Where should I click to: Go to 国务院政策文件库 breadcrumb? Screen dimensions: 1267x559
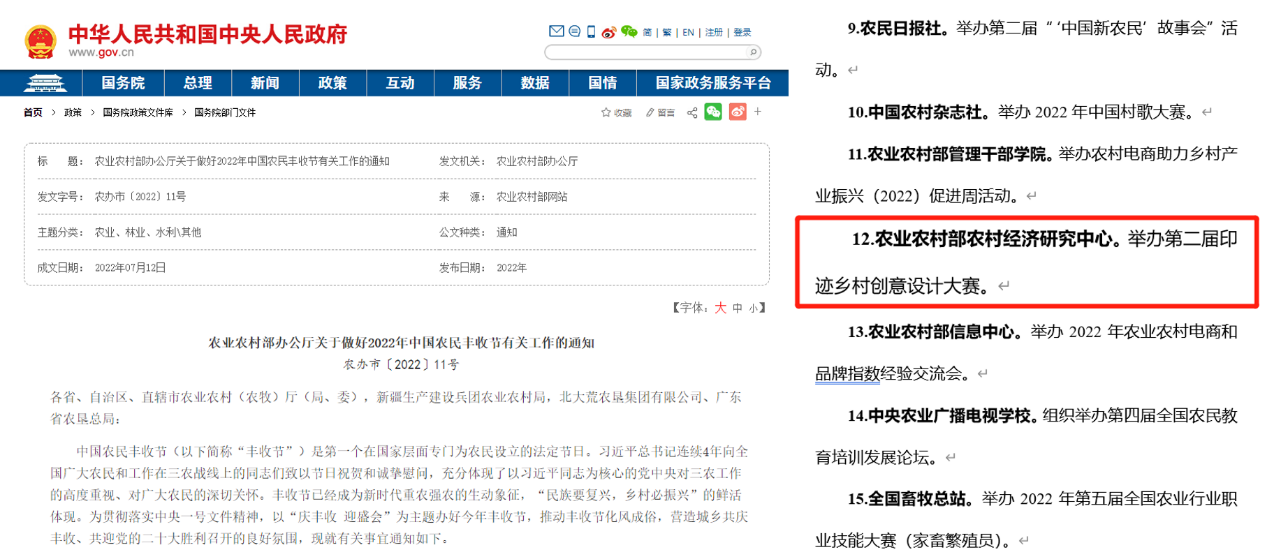coord(138,112)
